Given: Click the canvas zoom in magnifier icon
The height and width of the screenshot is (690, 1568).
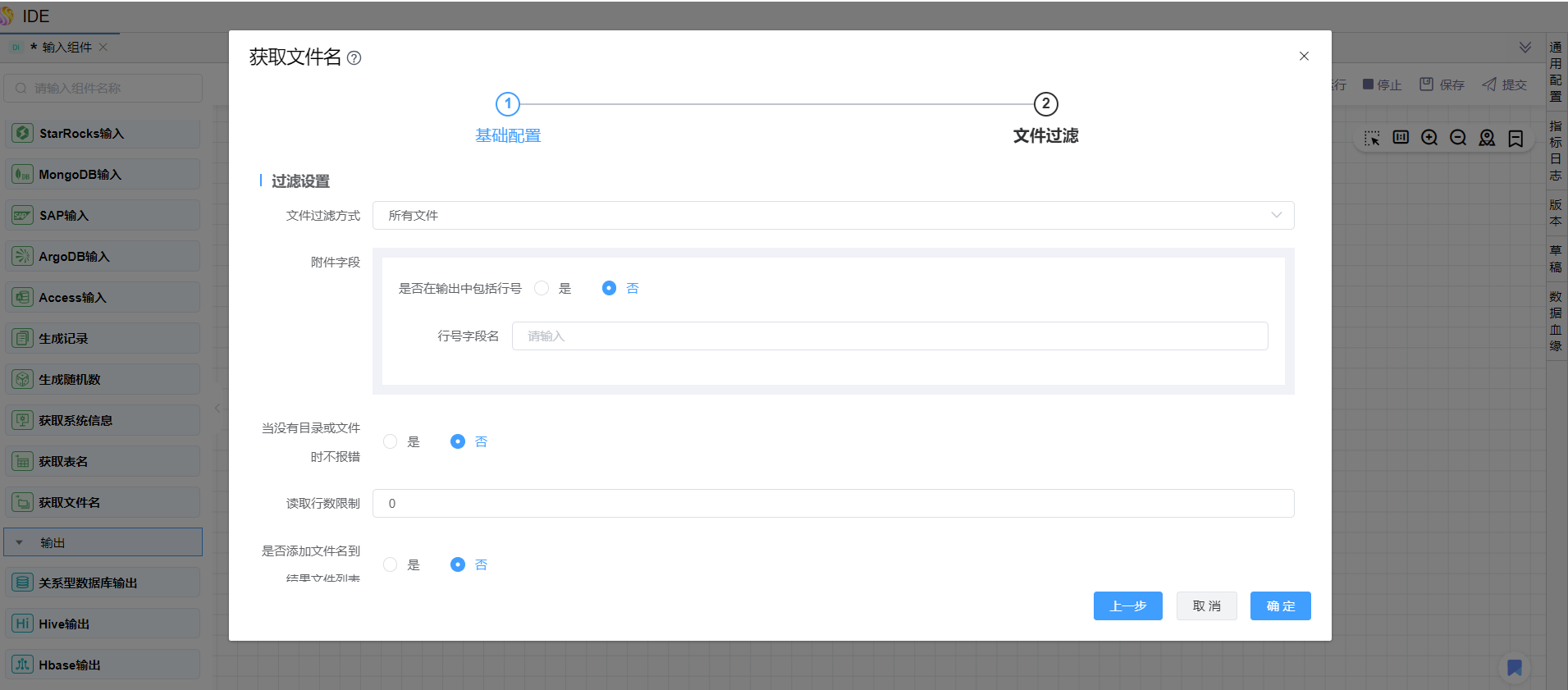Looking at the screenshot, I should click(1429, 138).
